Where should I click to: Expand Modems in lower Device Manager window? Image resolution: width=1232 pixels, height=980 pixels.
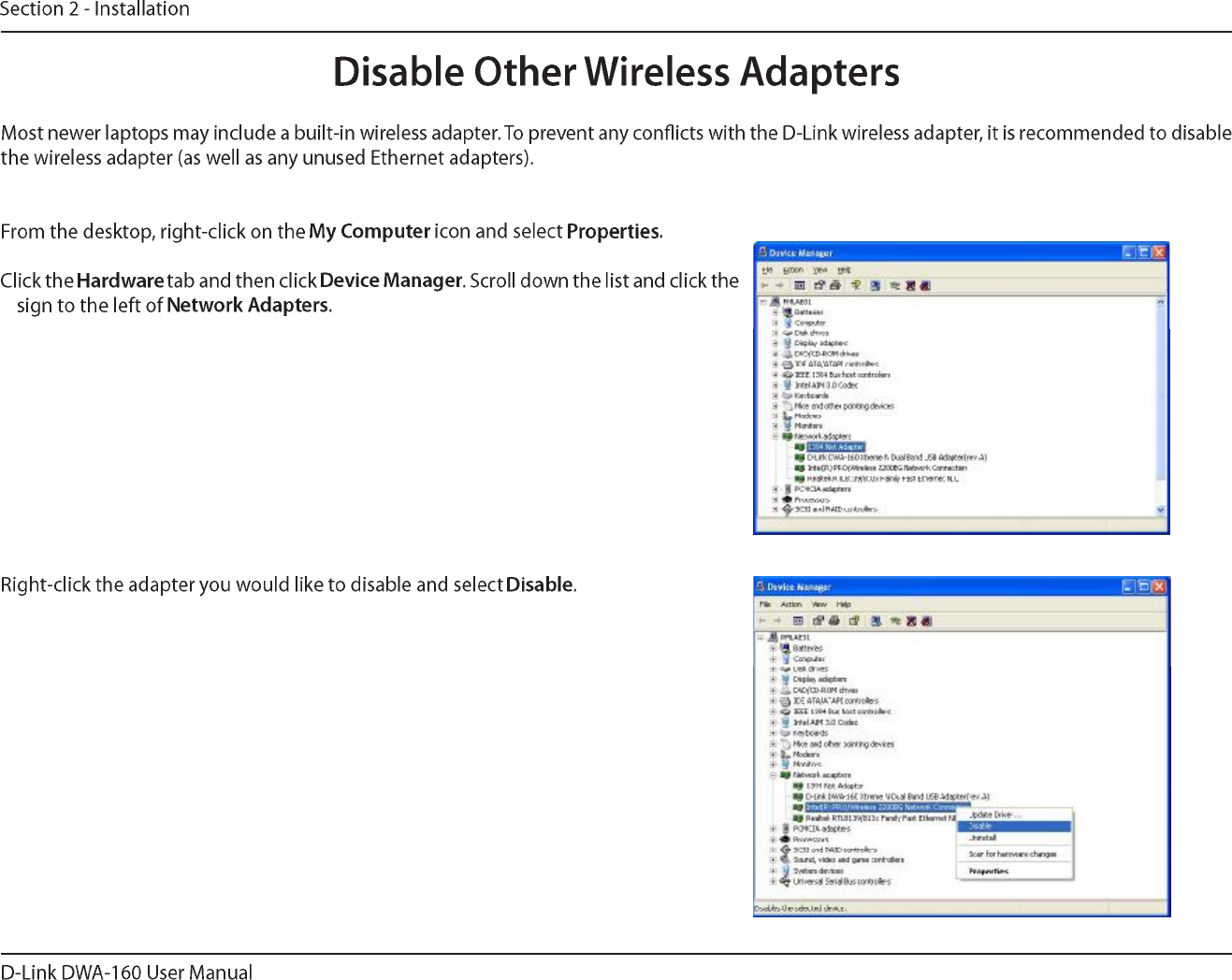click(x=773, y=754)
